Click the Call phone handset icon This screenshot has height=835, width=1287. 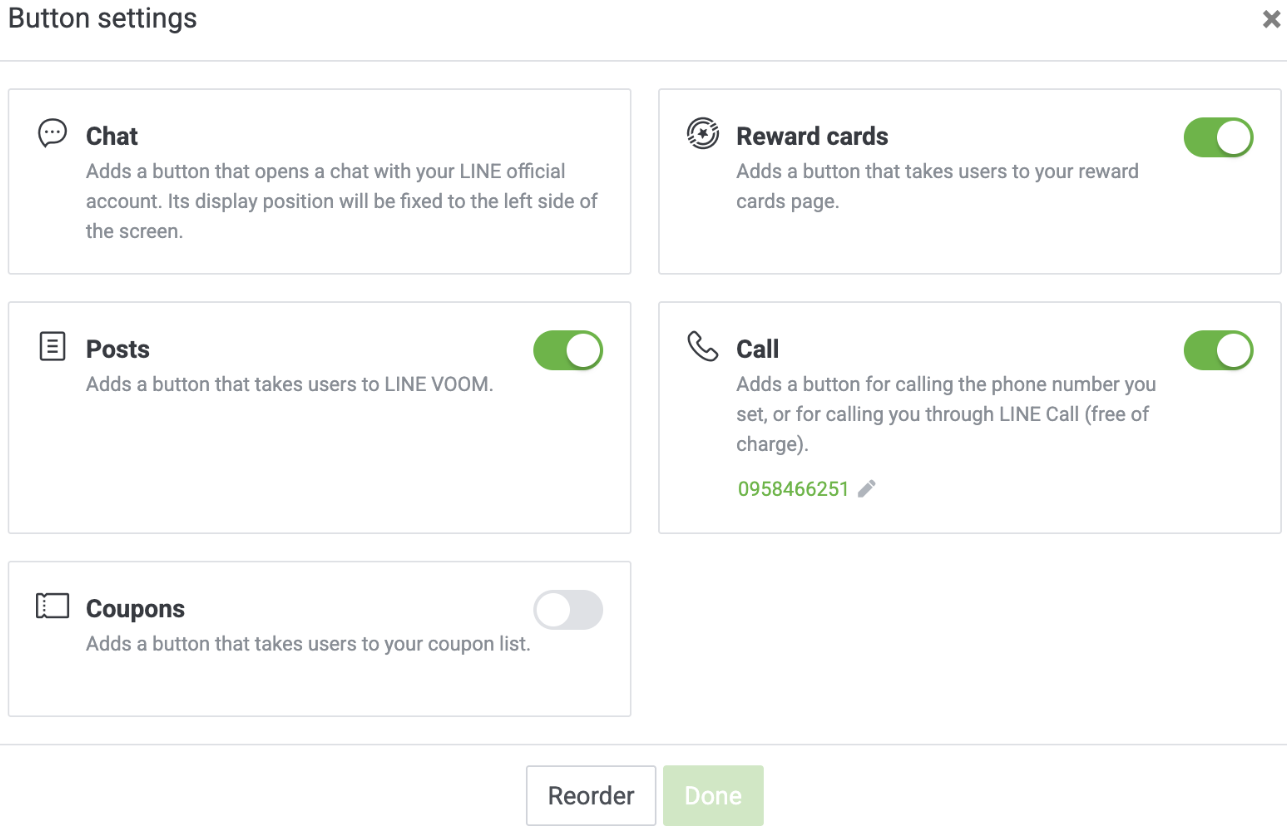click(x=703, y=347)
